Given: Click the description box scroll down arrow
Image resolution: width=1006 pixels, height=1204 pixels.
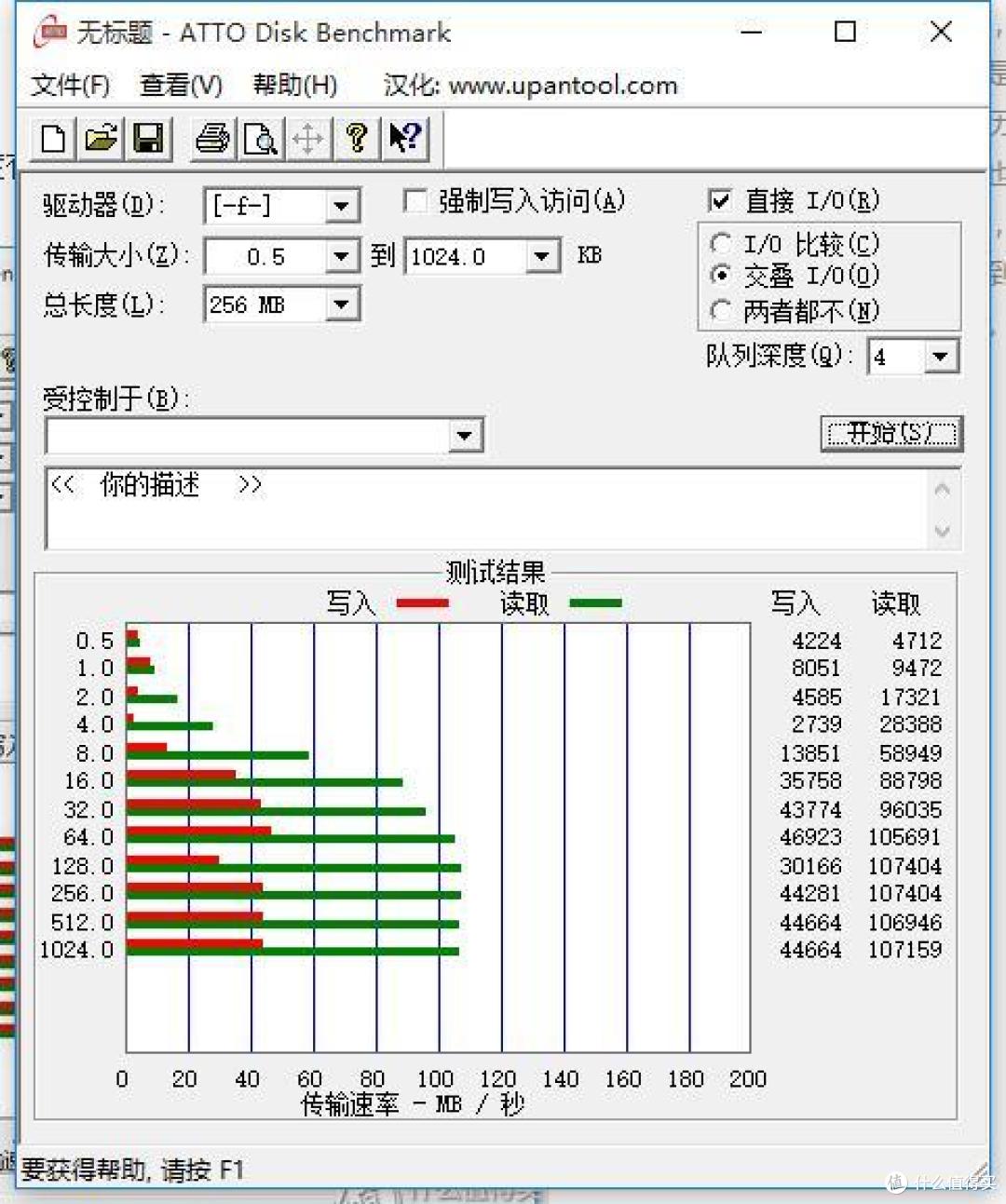Looking at the screenshot, I should tap(943, 531).
